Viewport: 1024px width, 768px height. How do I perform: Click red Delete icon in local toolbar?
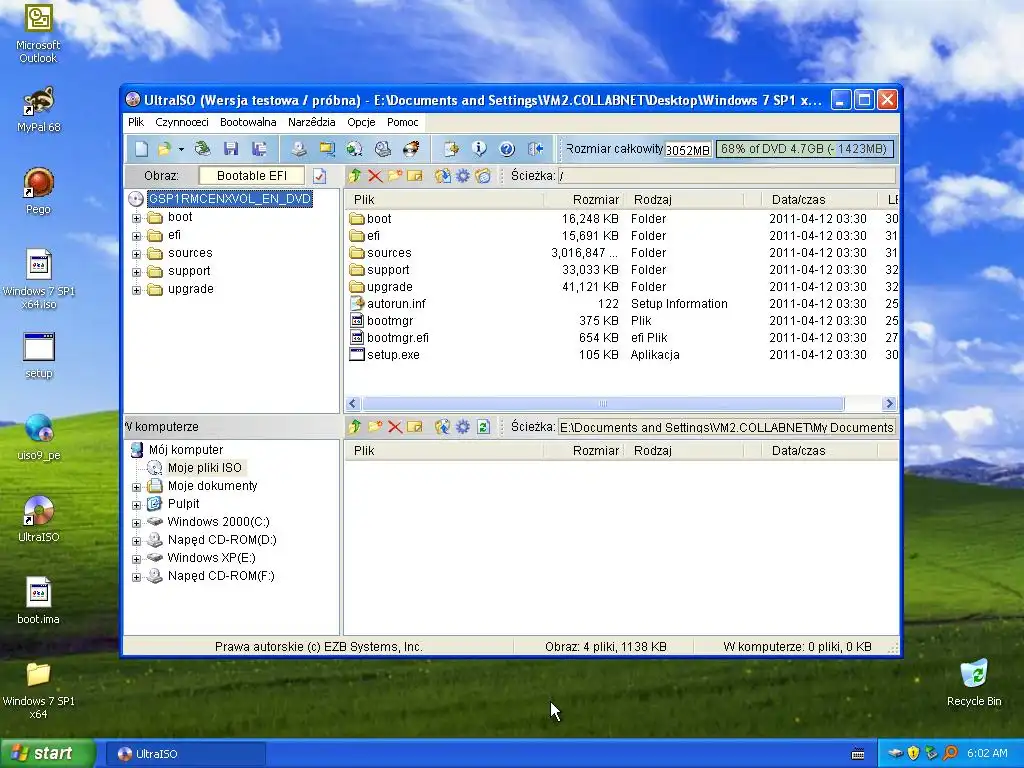tap(394, 426)
